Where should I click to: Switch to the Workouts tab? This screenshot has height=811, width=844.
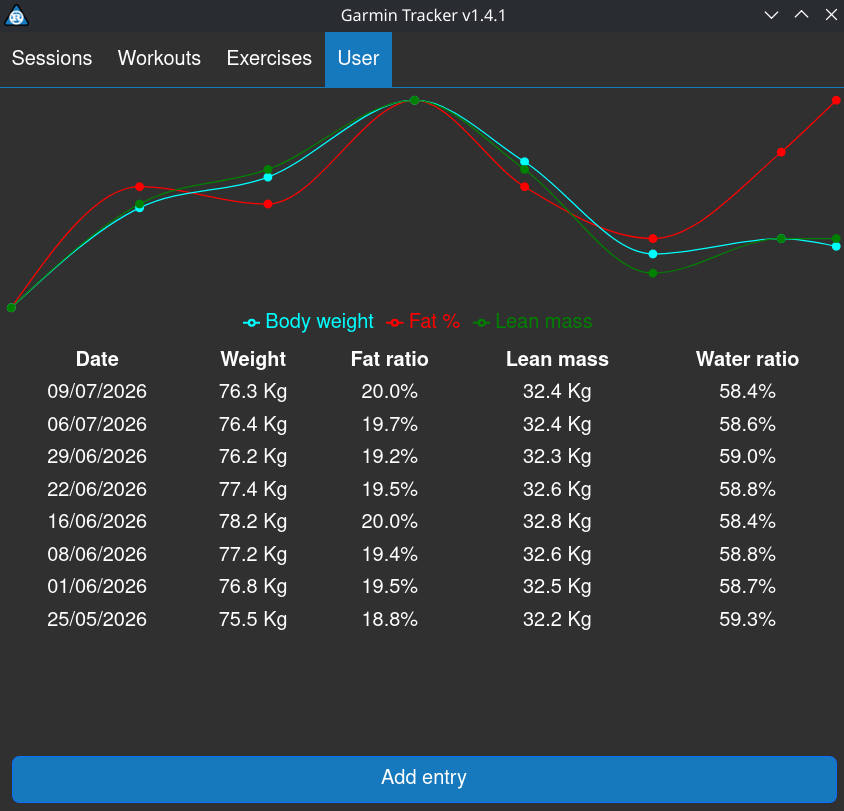click(x=159, y=59)
